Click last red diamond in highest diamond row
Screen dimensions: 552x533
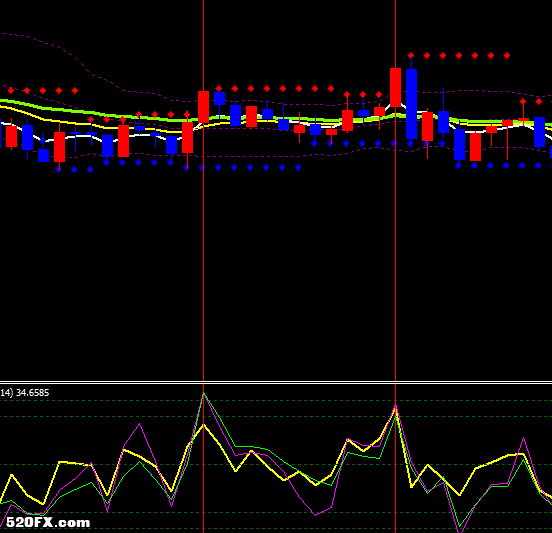pyautogui.click(x=507, y=56)
